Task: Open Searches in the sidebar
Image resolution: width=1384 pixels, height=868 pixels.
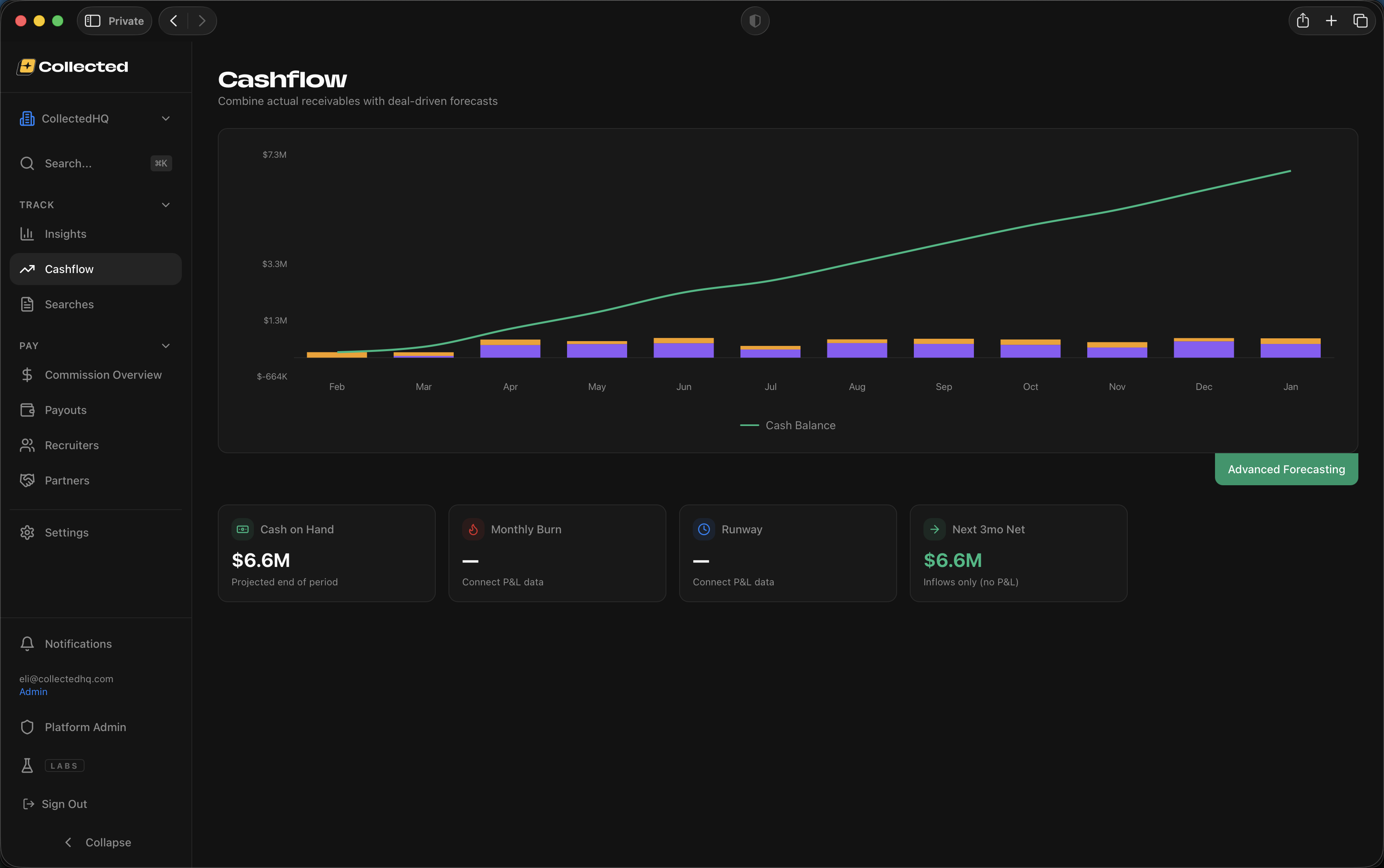Action: (69, 304)
